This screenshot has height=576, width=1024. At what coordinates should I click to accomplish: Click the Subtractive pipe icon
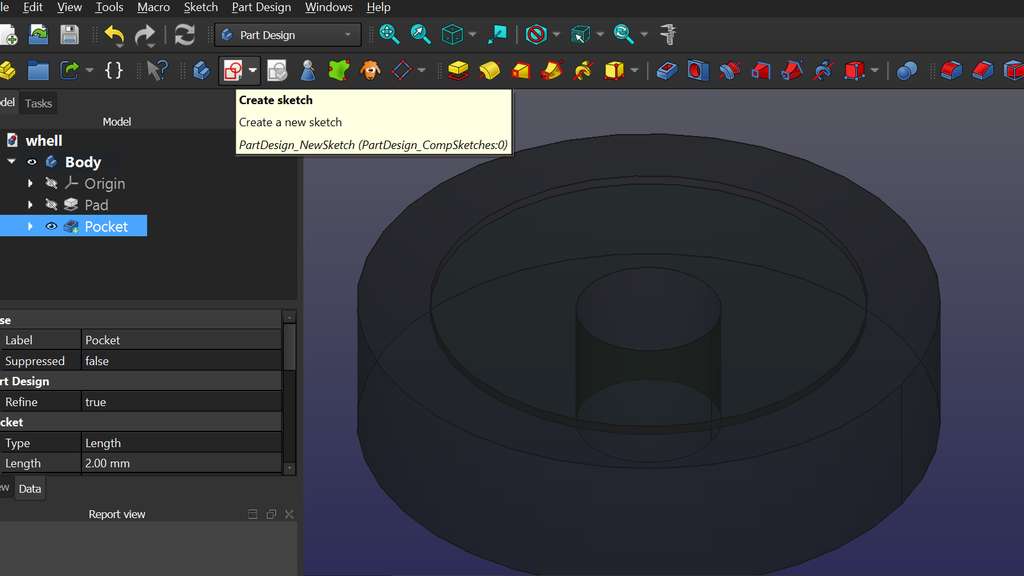(x=792, y=70)
